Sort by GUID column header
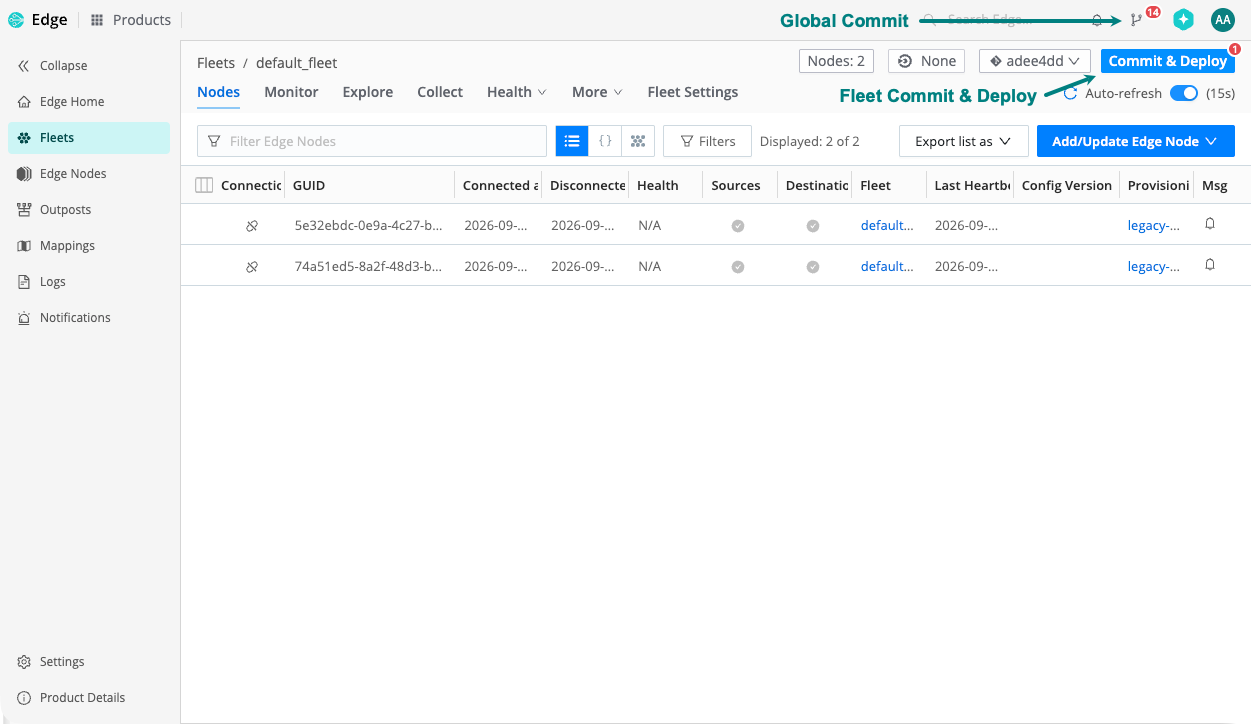Image resolution: width=1251 pixels, height=724 pixels. point(309,186)
